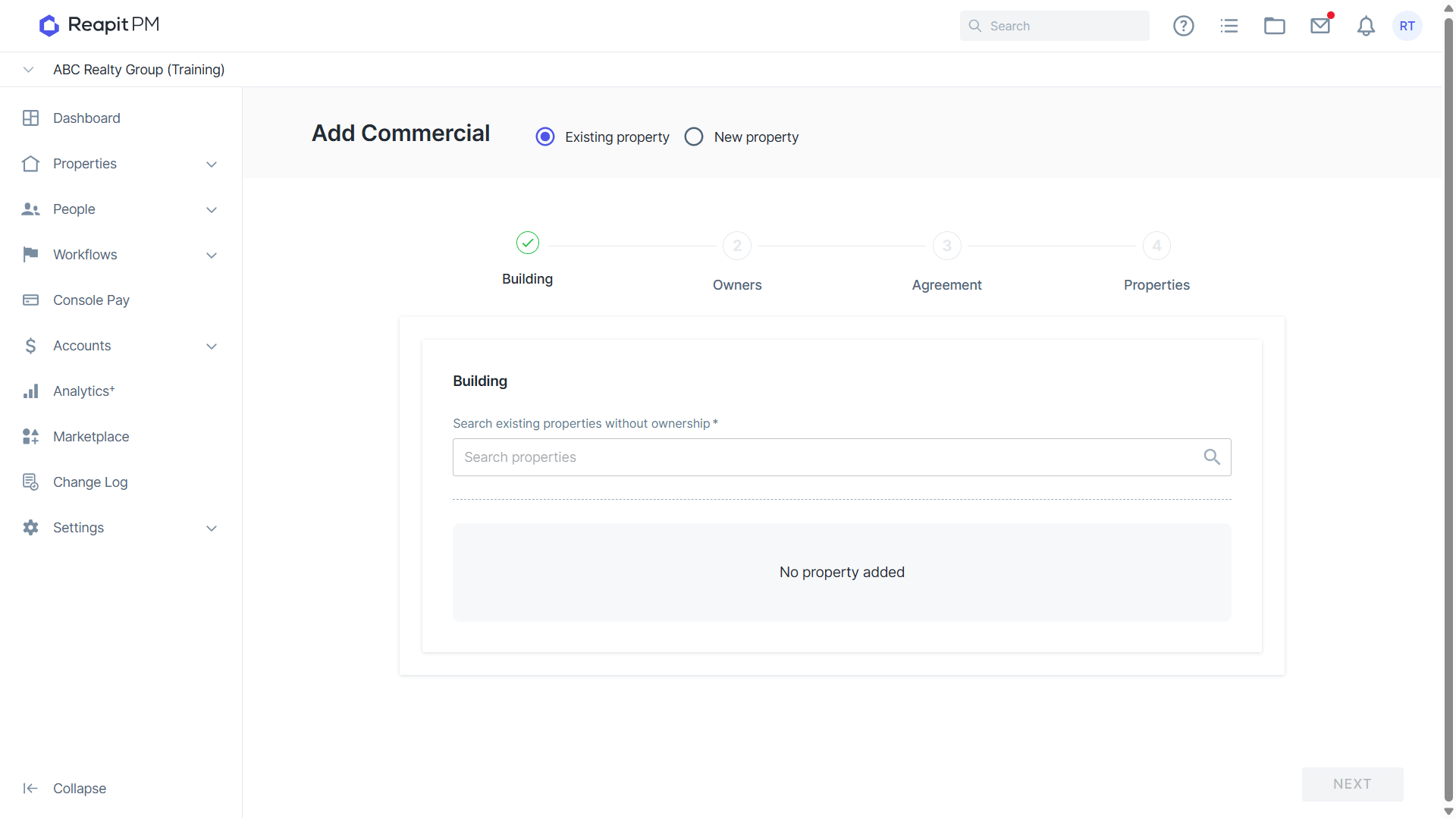The height and width of the screenshot is (819, 1456).
Task: Select the New property radio button
Action: (693, 136)
